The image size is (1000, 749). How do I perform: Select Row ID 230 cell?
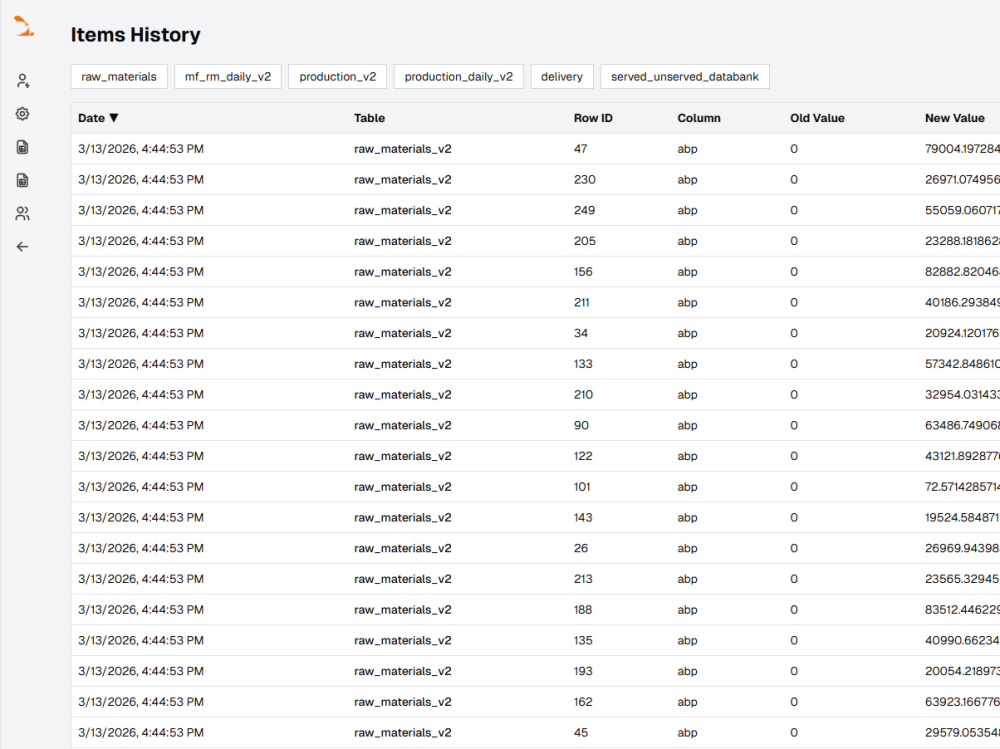coord(584,179)
